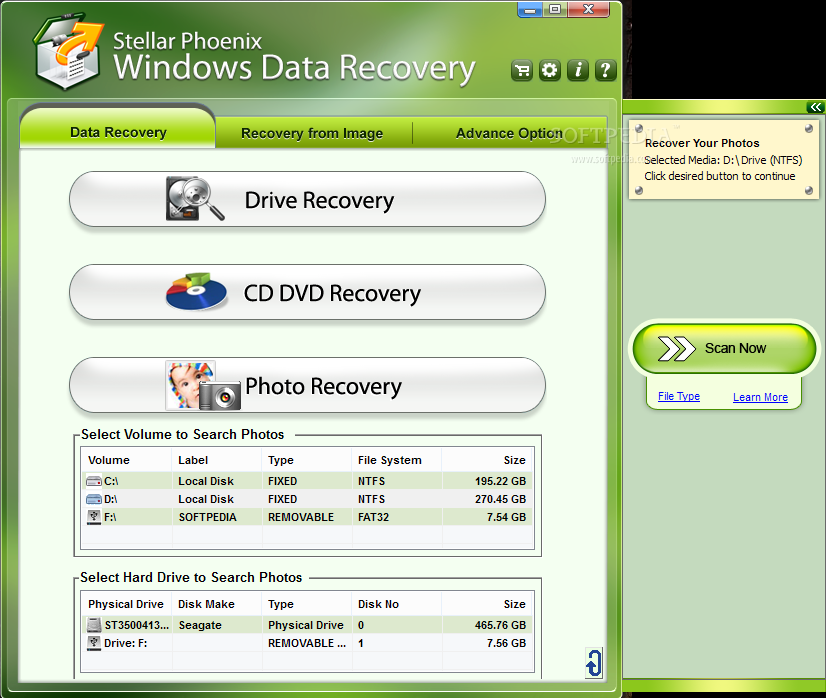Start Drive Recovery
Screen dimensions: 826x698
307,199
